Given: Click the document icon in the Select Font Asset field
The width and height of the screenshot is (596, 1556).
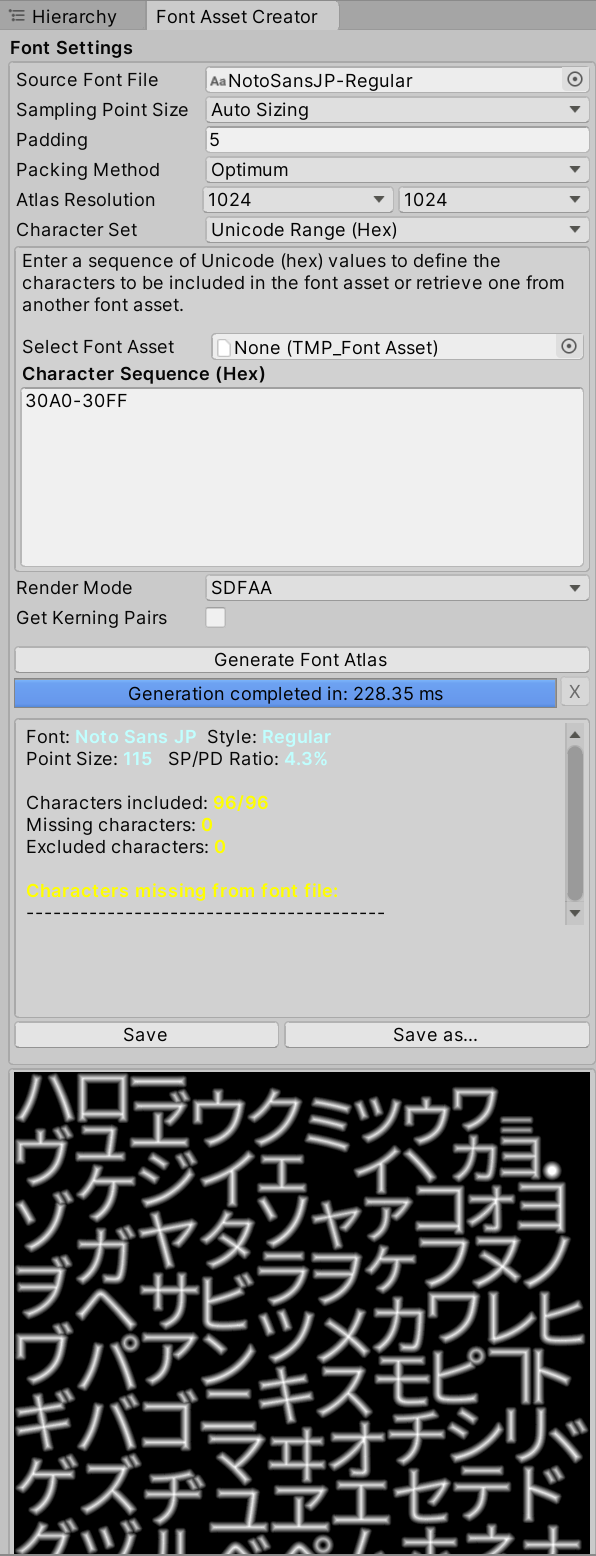Looking at the screenshot, I should point(223,347).
